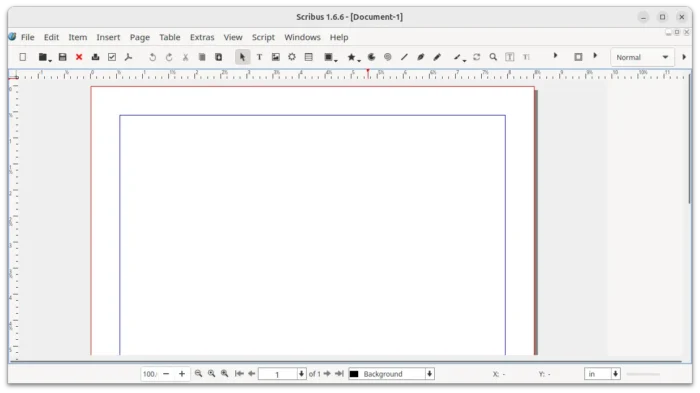Viewport: 700px width, 393px height.
Task: Click the zoom in magnifier icon
Action: coord(225,373)
